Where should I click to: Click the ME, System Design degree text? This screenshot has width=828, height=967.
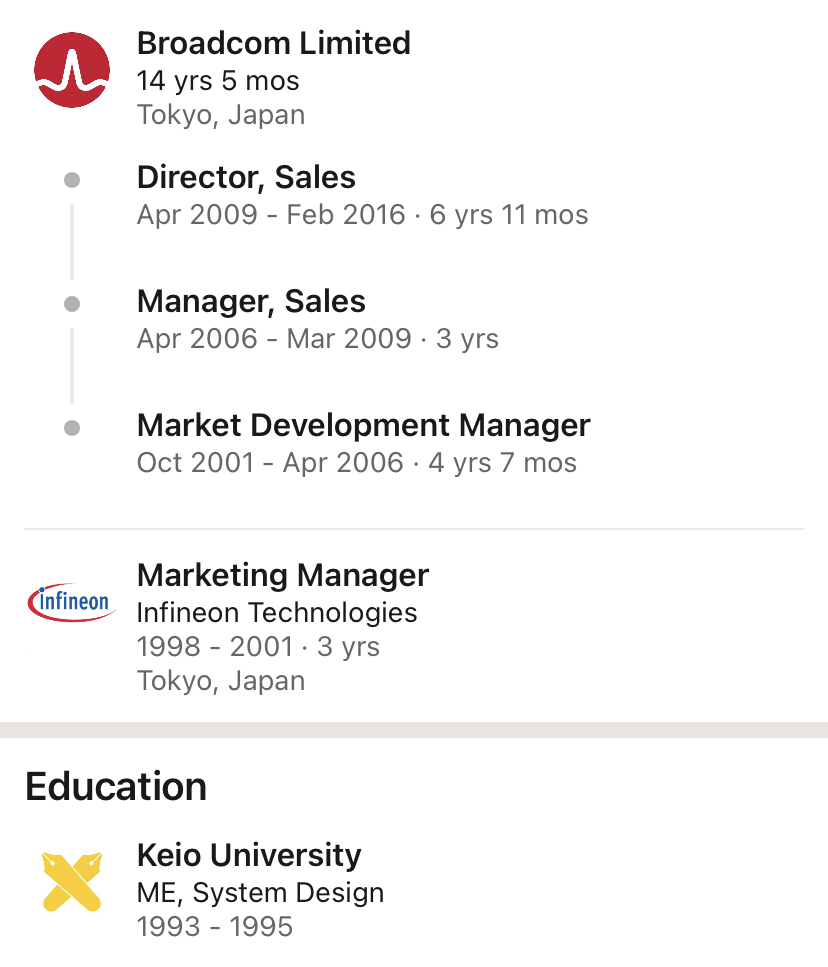coord(260,892)
